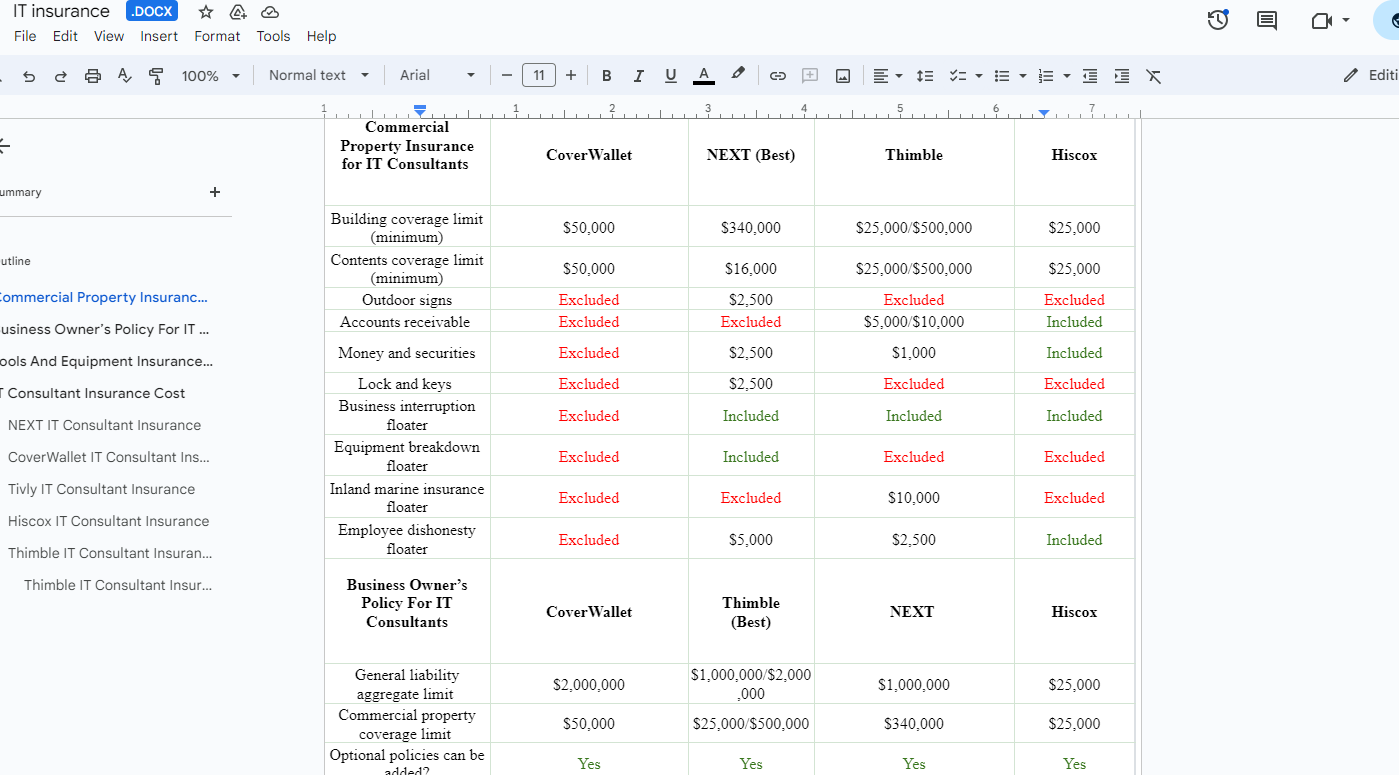The height and width of the screenshot is (775, 1399).
Task: Open the Tools menu
Action: [x=273, y=36]
